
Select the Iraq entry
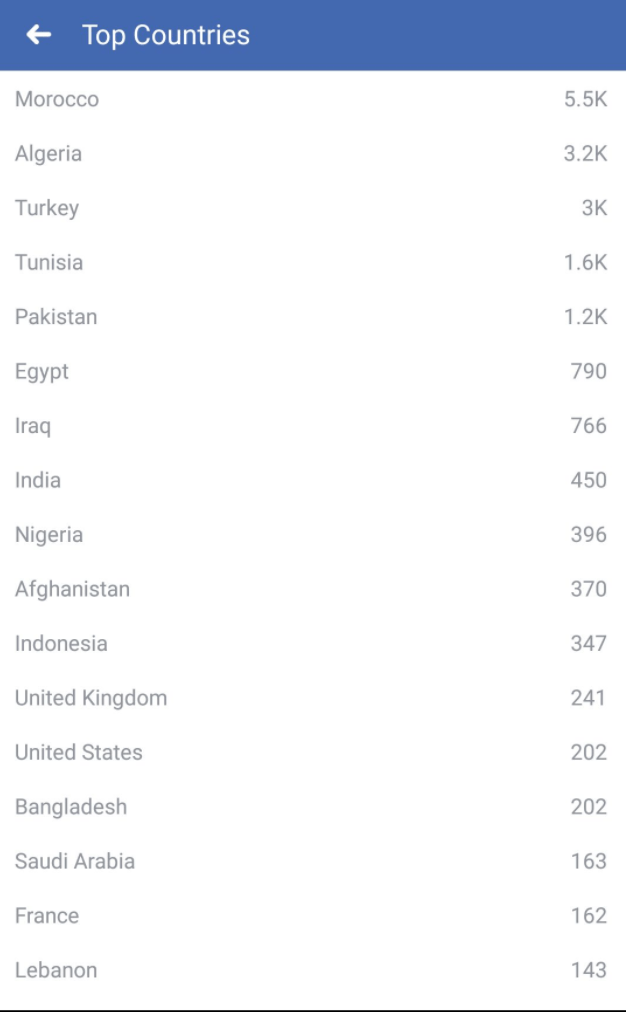pos(33,426)
